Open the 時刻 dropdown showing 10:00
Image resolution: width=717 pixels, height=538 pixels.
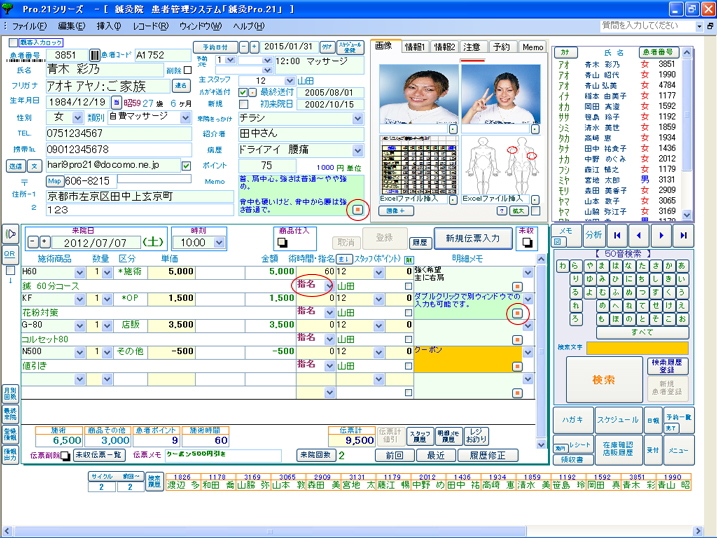(x=219, y=242)
